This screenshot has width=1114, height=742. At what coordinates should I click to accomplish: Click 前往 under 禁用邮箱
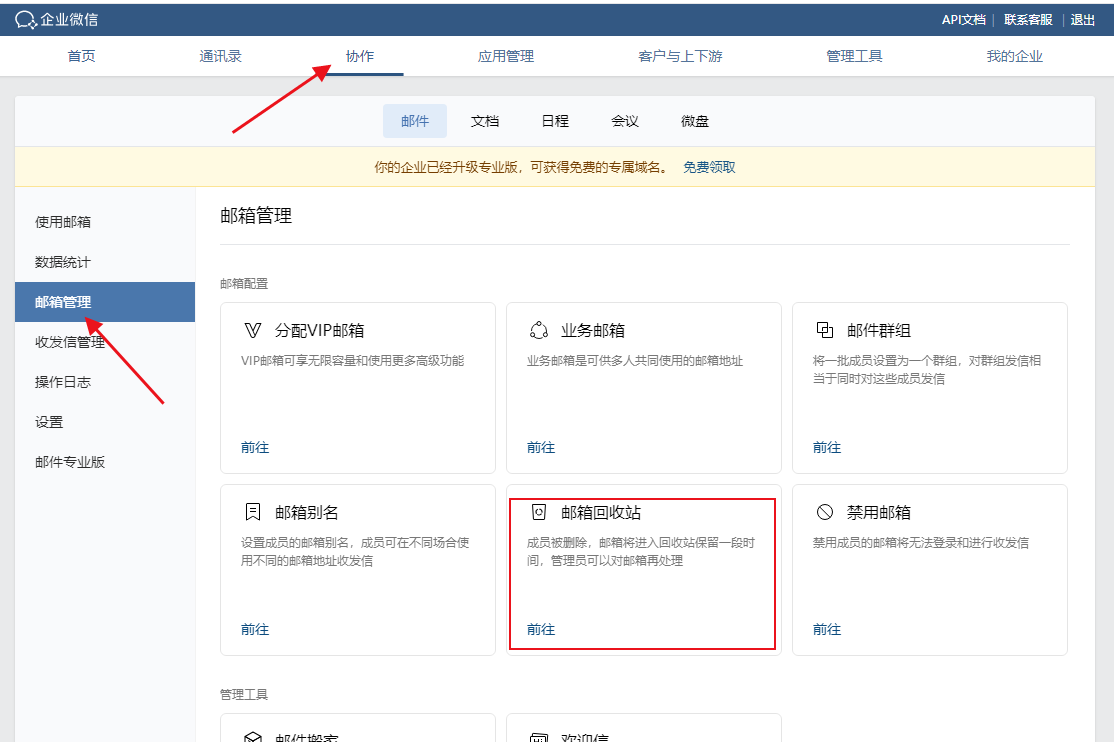827,629
